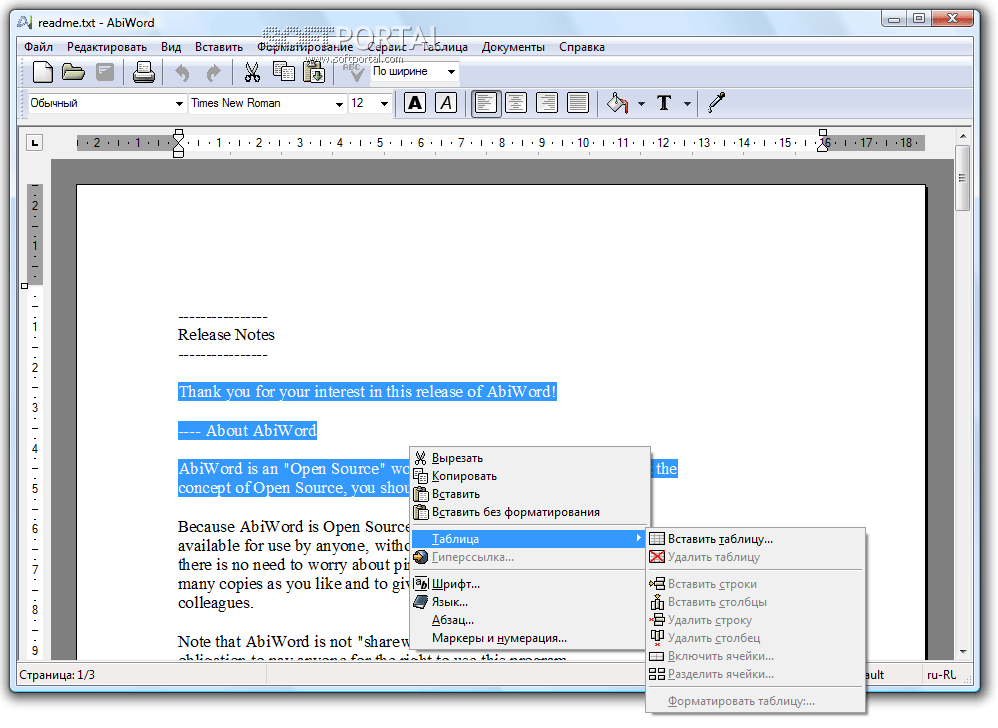The image size is (998, 728).
Task: Open the Файл menu
Action: [x=38, y=46]
